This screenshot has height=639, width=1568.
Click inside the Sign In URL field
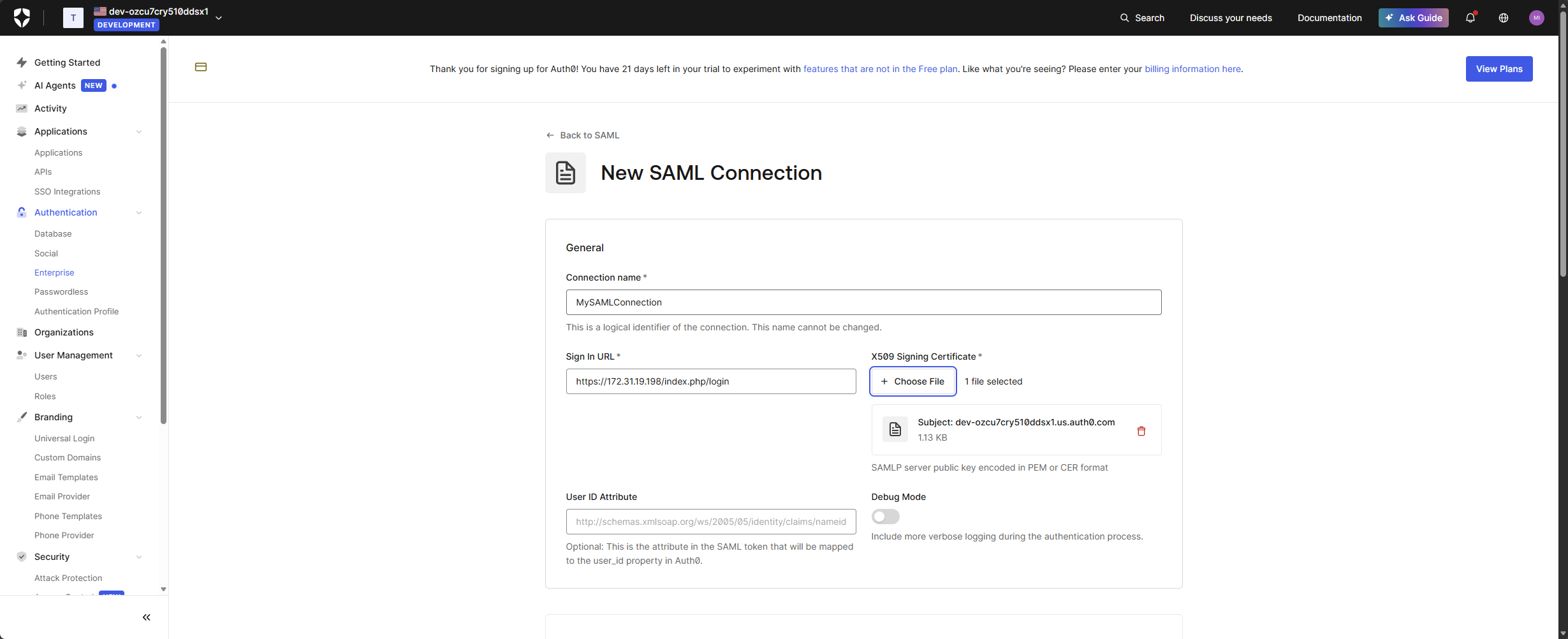(x=710, y=381)
